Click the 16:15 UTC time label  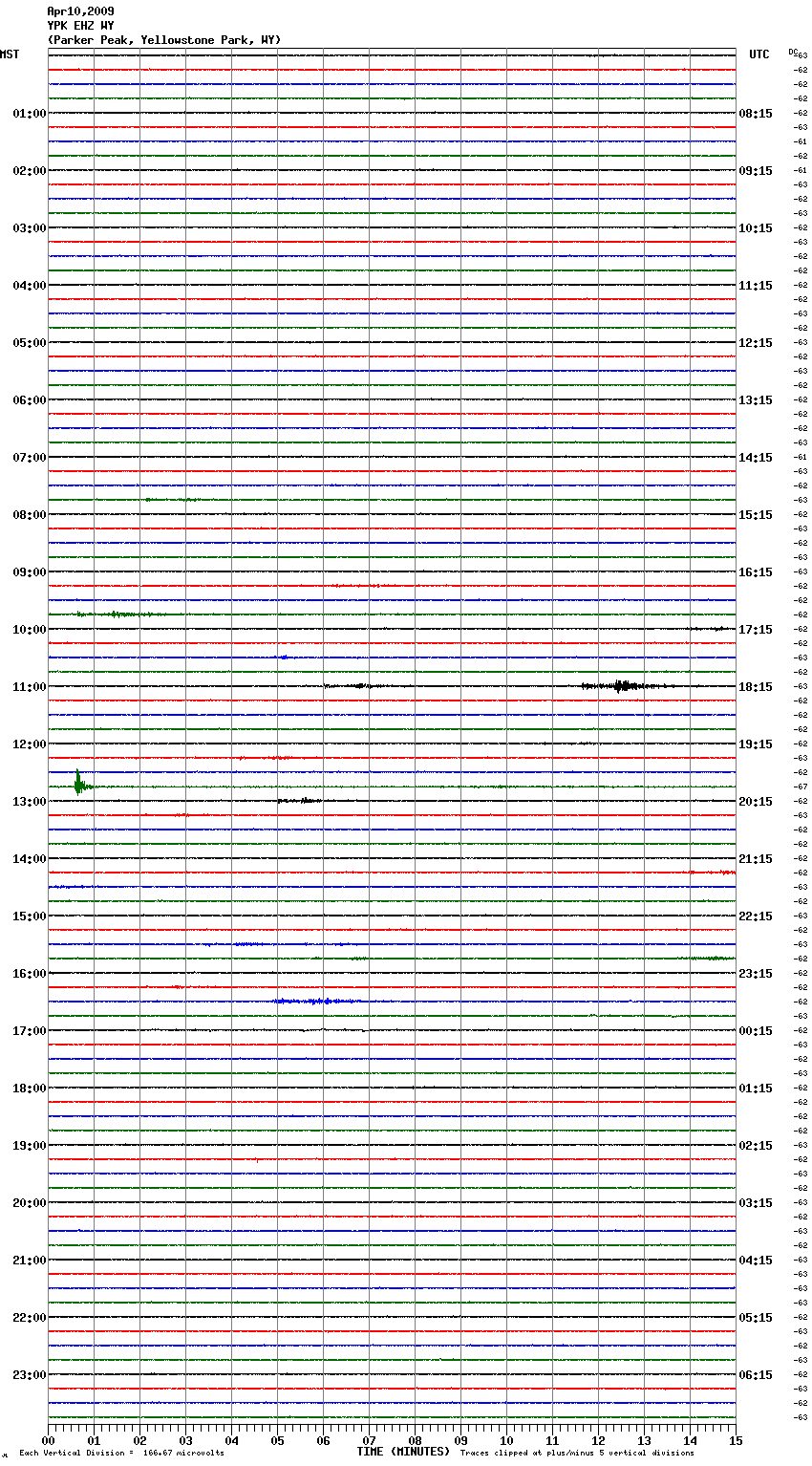pyautogui.click(x=756, y=572)
